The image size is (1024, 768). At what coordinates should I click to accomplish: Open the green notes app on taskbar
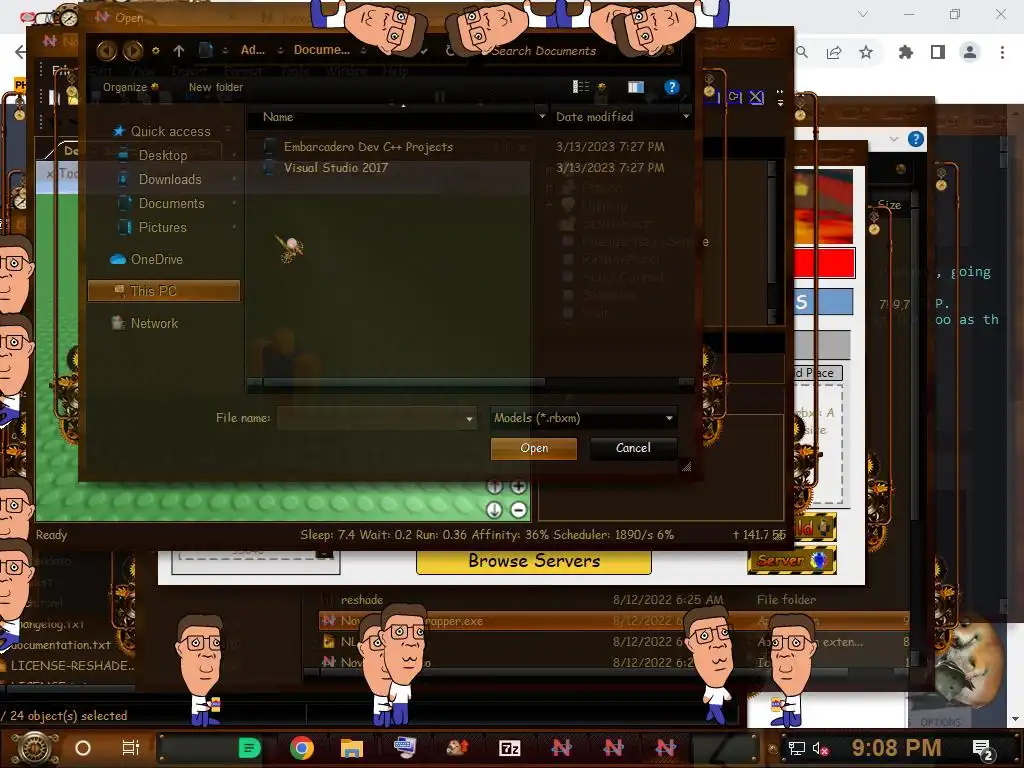pyautogui.click(x=249, y=748)
